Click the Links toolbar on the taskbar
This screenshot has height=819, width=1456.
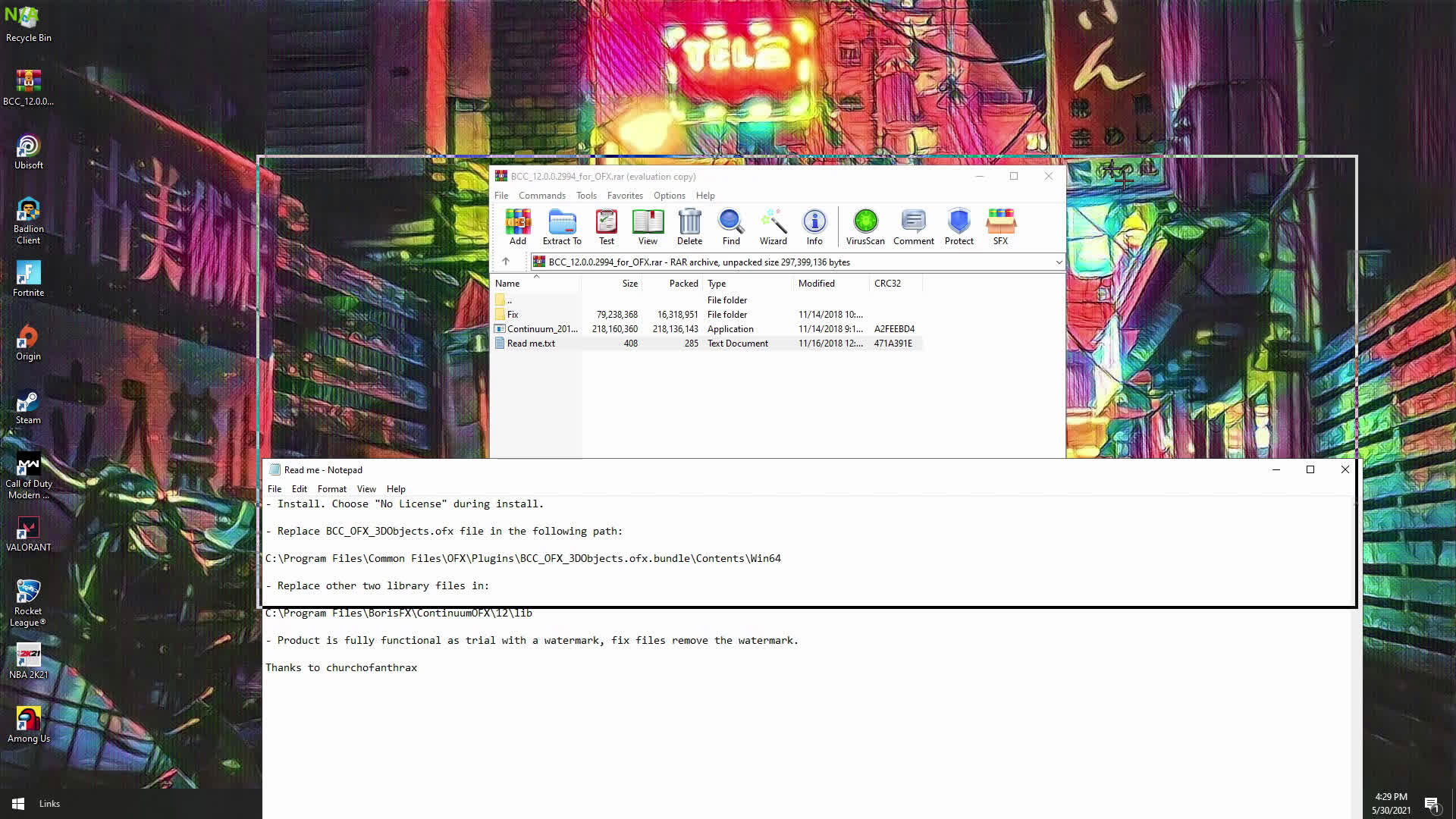[49, 803]
